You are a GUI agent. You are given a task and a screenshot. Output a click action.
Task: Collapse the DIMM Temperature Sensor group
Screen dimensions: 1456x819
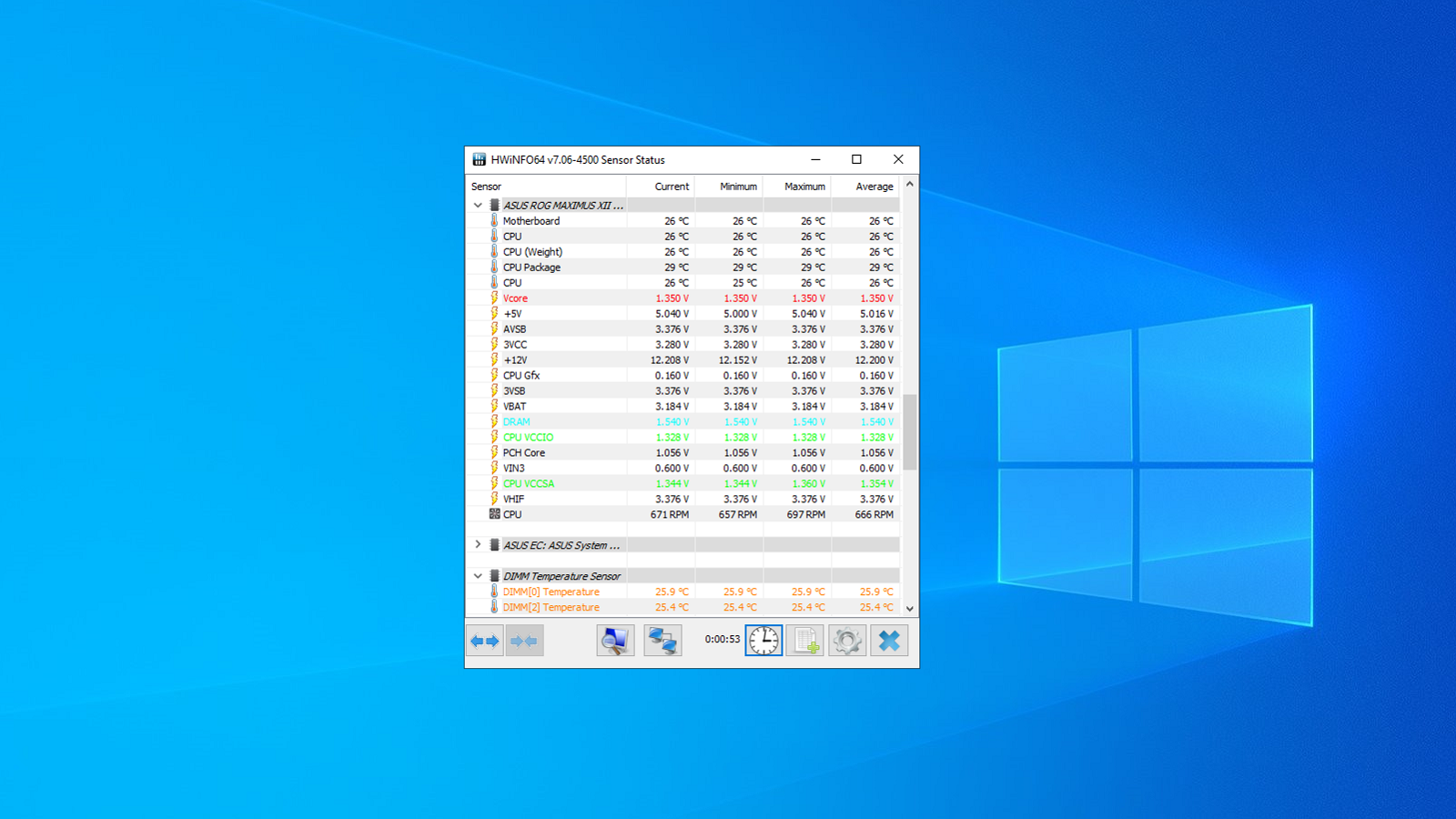[x=478, y=576]
